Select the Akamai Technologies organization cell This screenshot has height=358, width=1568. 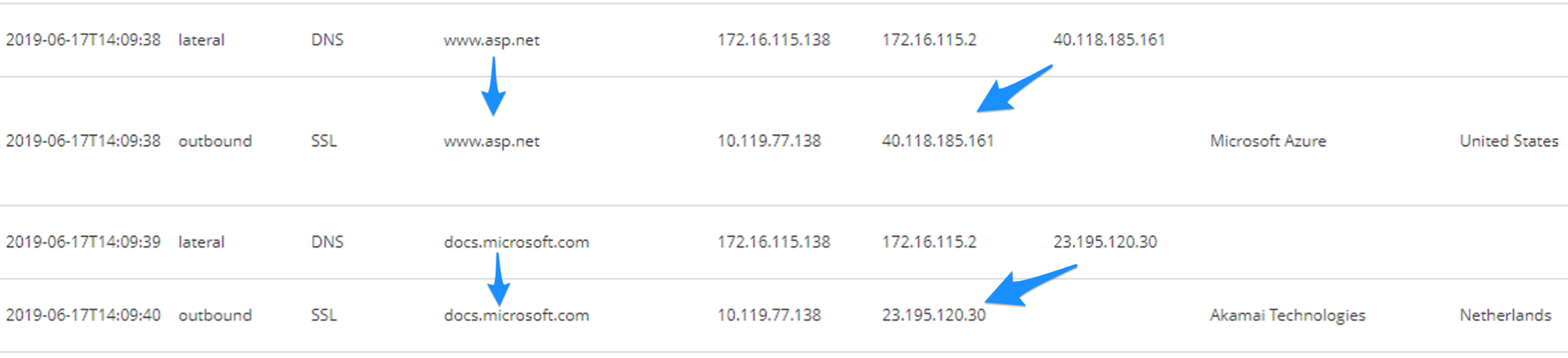pos(1287,315)
